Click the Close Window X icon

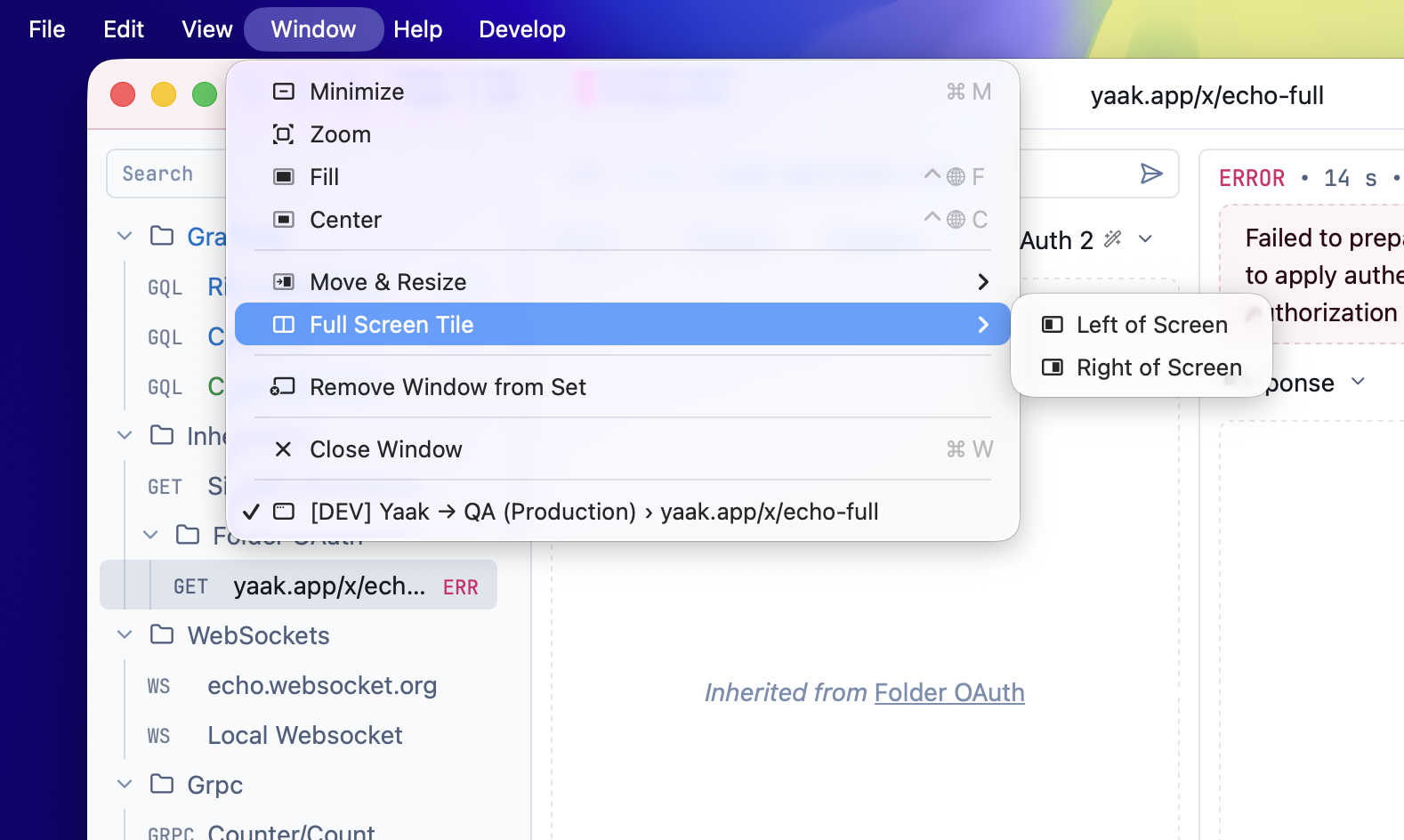coord(283,449)
